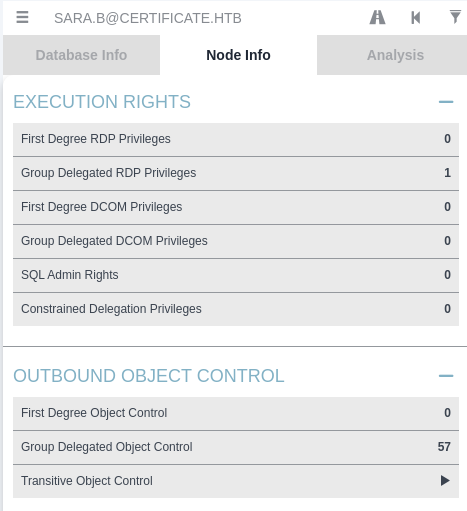Screen dimensions: 467x511
Task: Click the back arrow icon
Action: click(416, 17)
